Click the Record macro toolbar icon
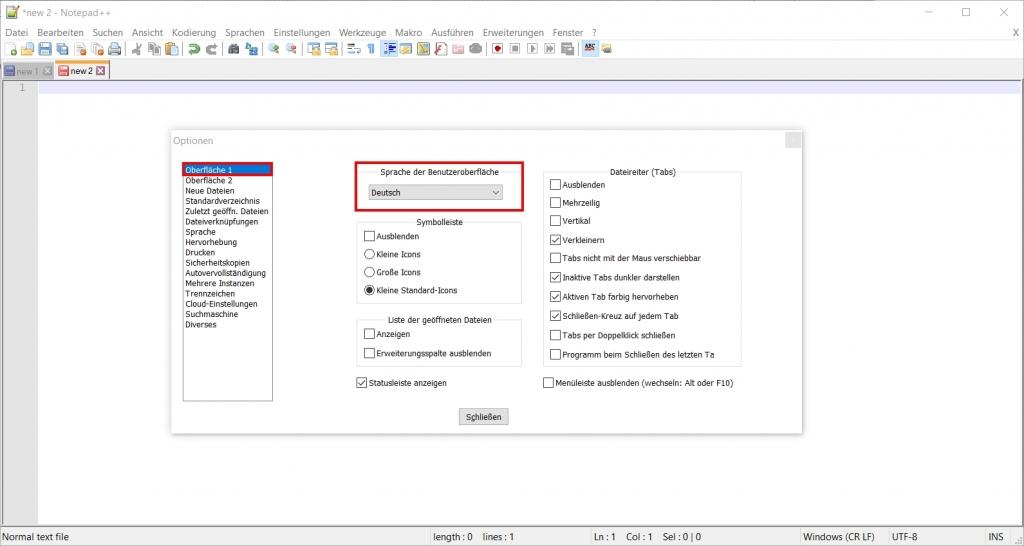Viewport: 1024px width, 546px height. (x=497, y=49)
